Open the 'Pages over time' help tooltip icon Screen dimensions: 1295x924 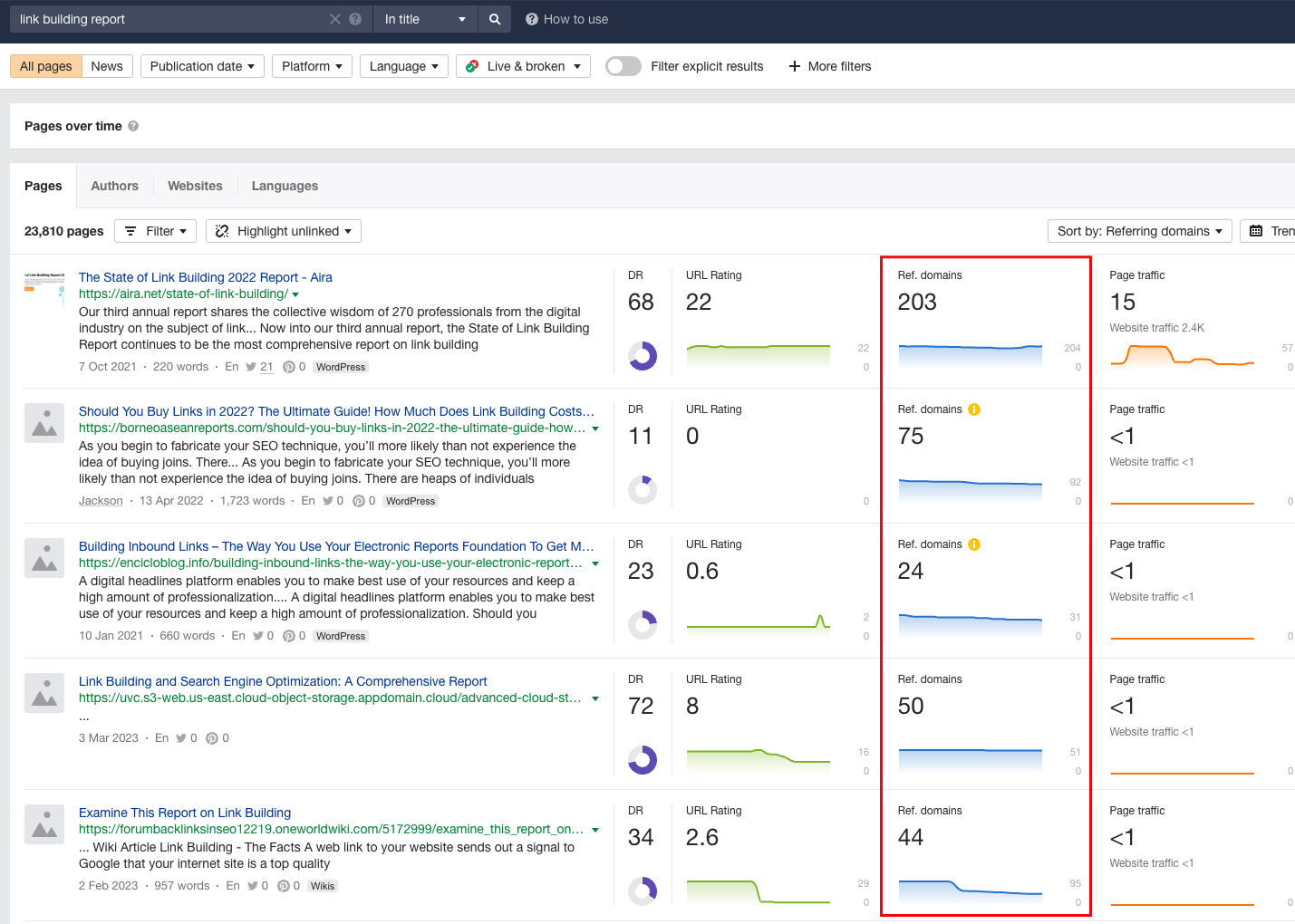click(x=133, y=126)
